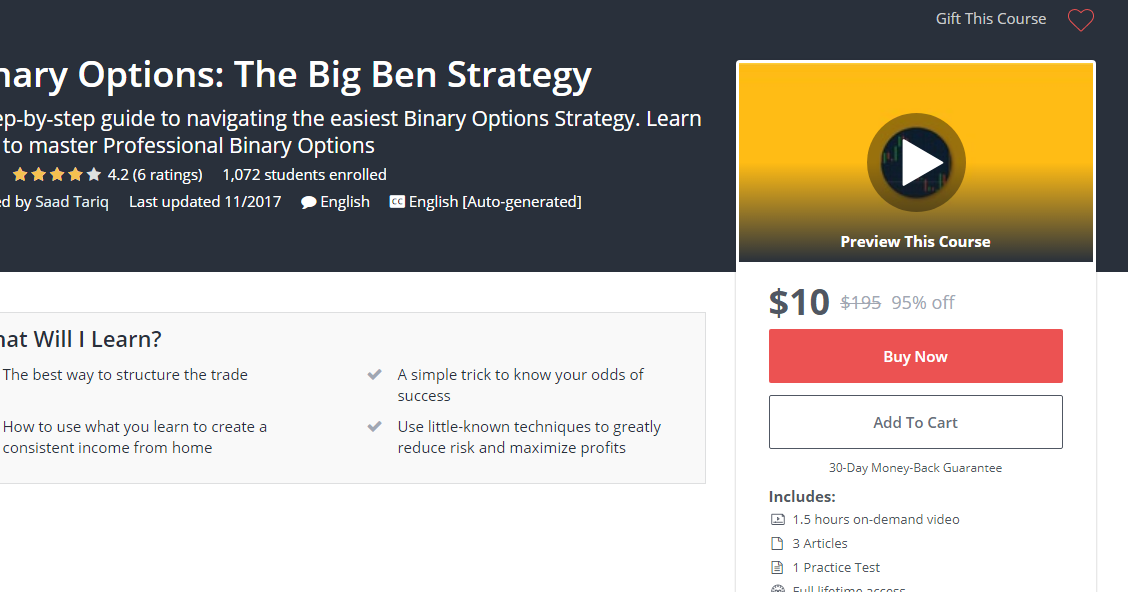Click the 1,072 students enrolled text

tap(304, 175)
